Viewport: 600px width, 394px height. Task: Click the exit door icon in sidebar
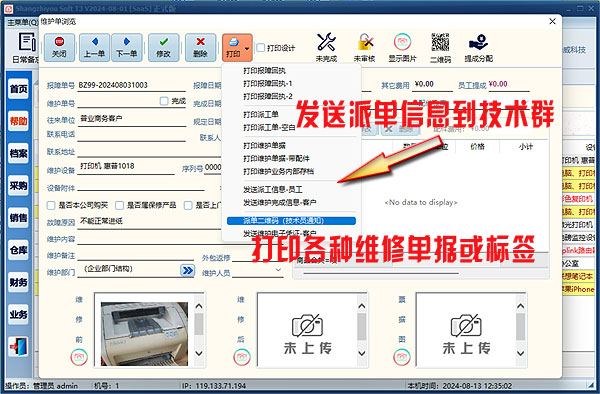[18, 347]
